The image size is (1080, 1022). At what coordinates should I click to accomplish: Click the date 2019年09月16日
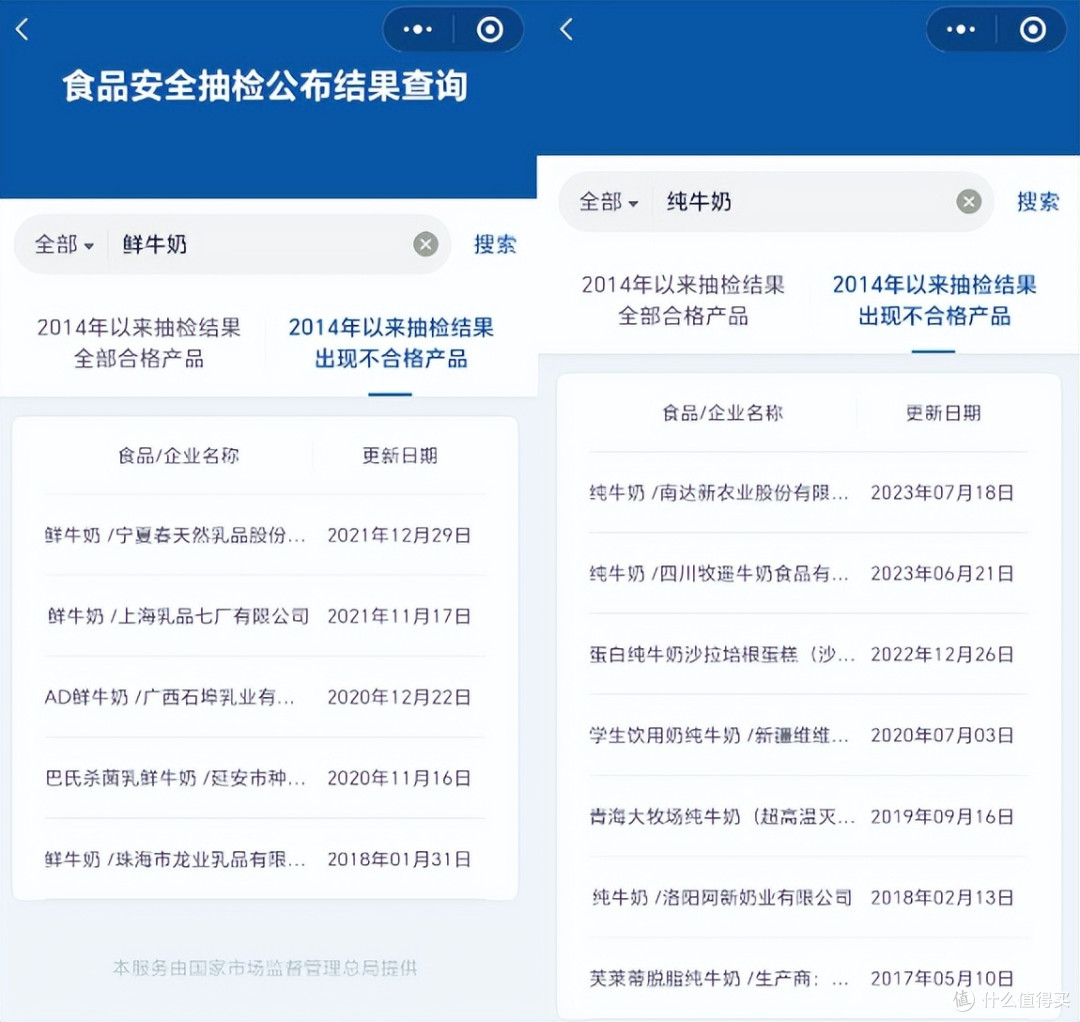pyautogui.click(x=942, y=817)
